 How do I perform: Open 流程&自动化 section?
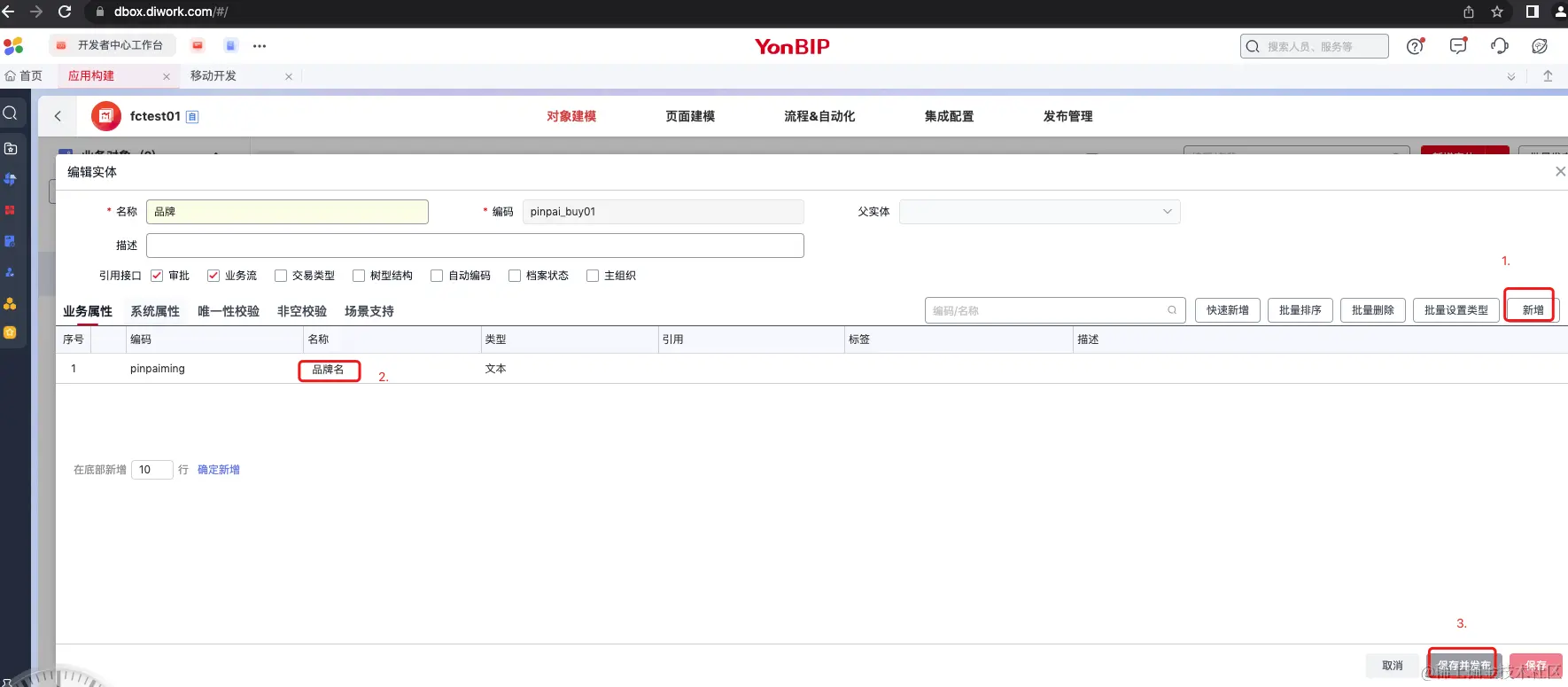click(x=819, y=116)
